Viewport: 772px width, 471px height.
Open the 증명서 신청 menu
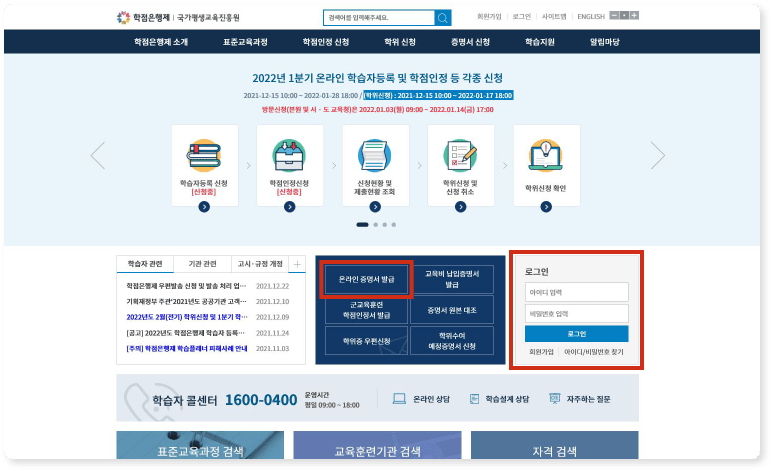point(470,42)
